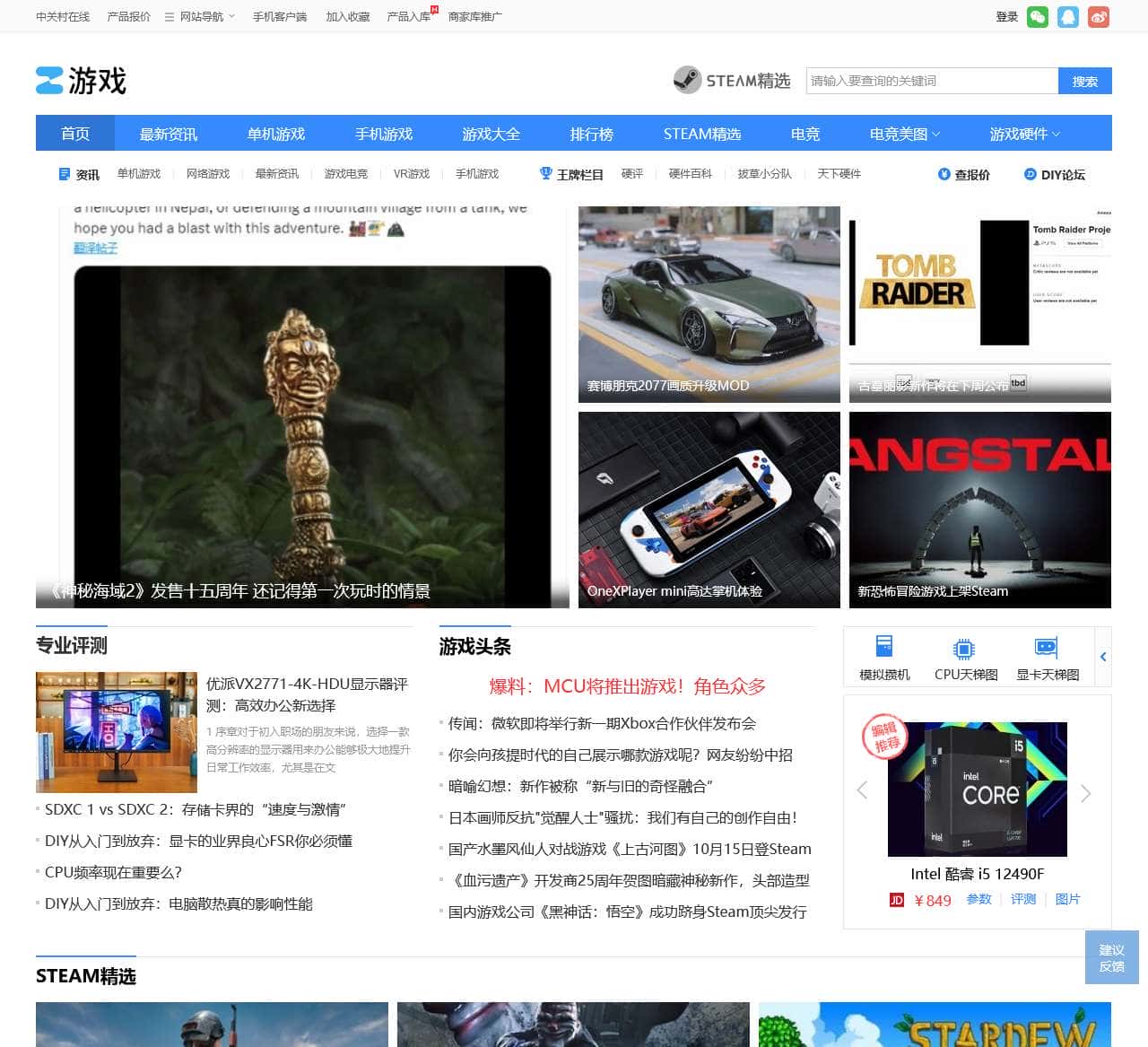This screenshot has width=1148, height=1047.
Task: Collapse tool panel with left chevron
Action: pyautogui.click(x=1103, y=658)
